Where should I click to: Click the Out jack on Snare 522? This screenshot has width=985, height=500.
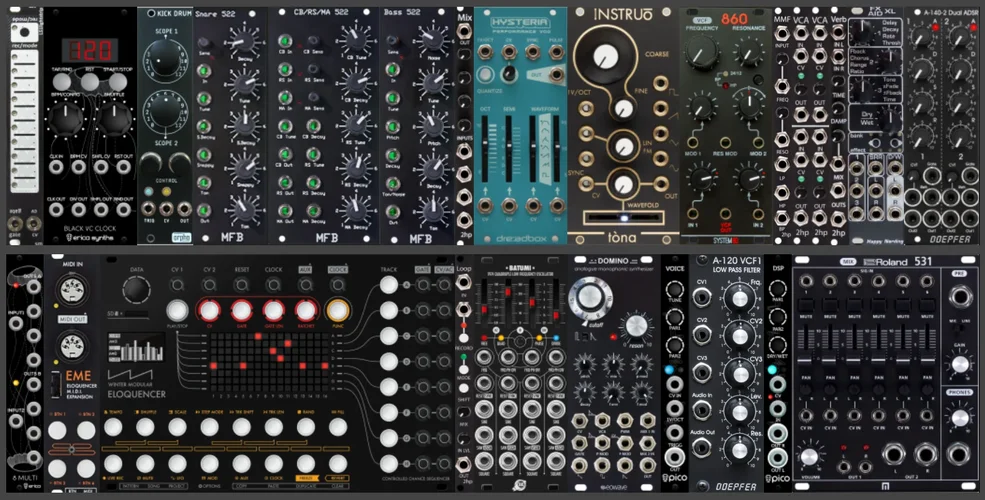(x=204, y=210)
